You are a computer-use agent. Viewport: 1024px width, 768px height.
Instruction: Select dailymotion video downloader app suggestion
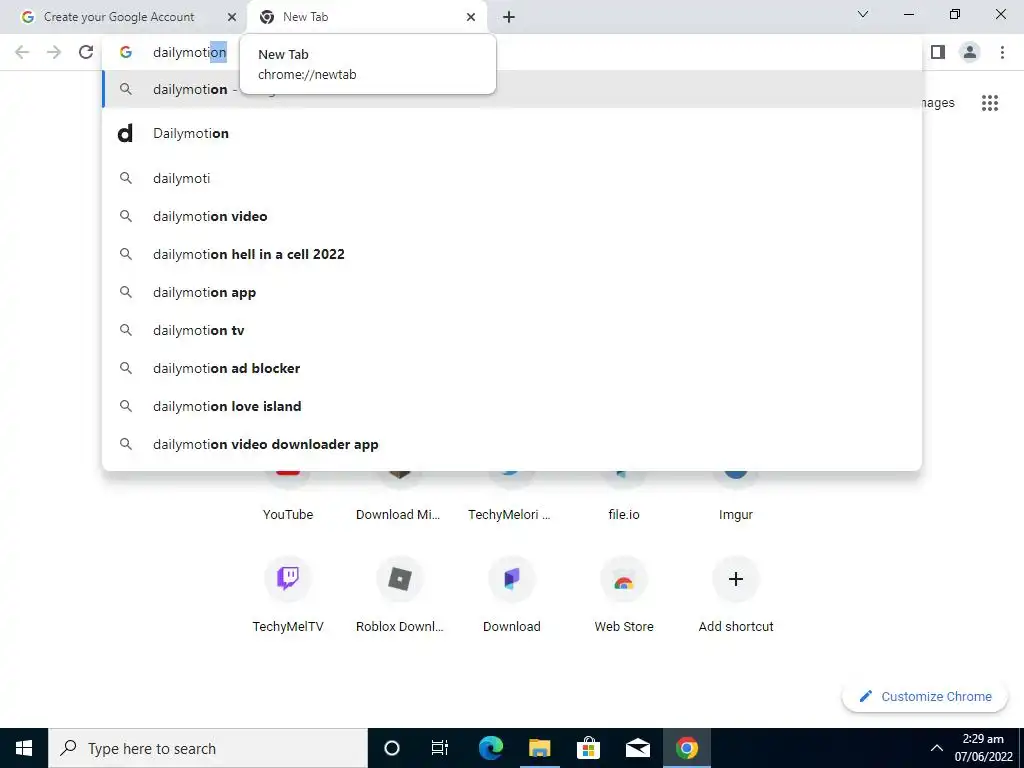tap(512, 444)
